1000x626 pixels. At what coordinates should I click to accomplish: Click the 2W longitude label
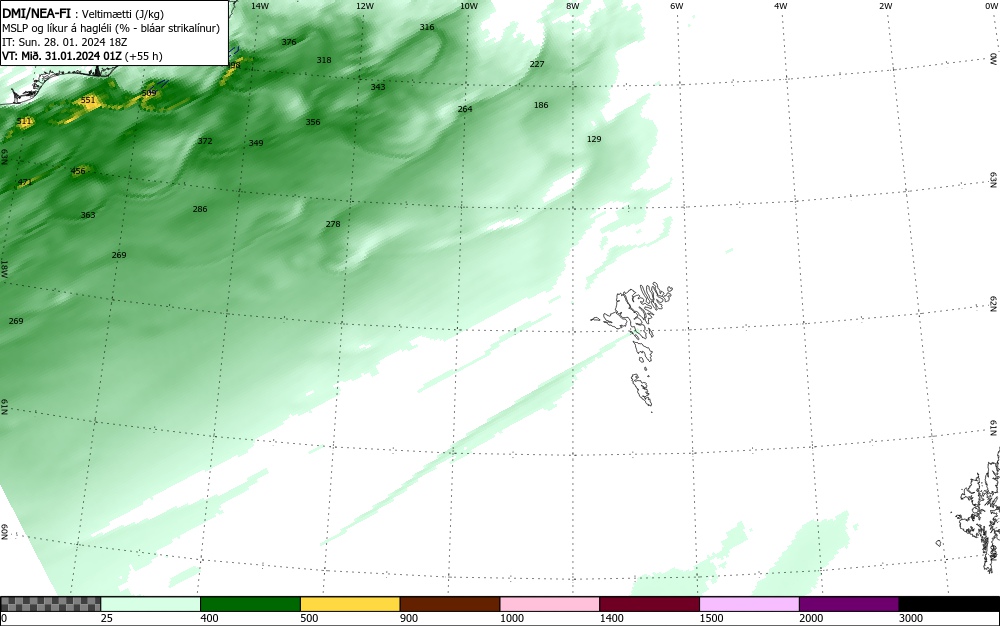(x=885, y=6)
